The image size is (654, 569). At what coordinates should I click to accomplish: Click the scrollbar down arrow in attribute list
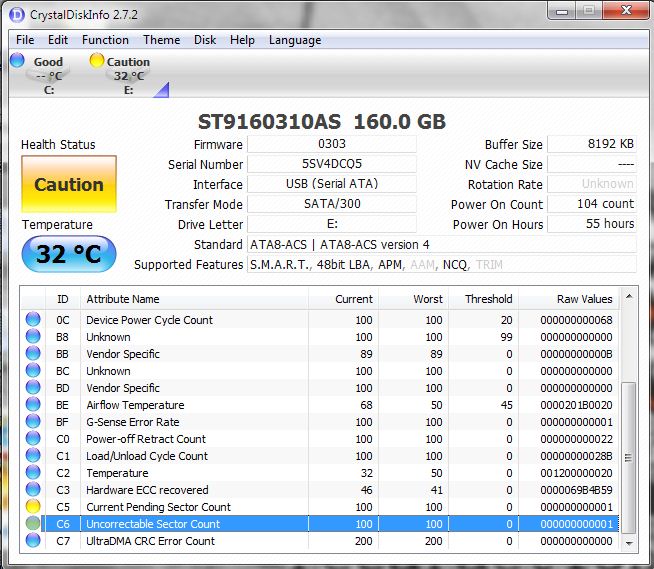(629, 544)
